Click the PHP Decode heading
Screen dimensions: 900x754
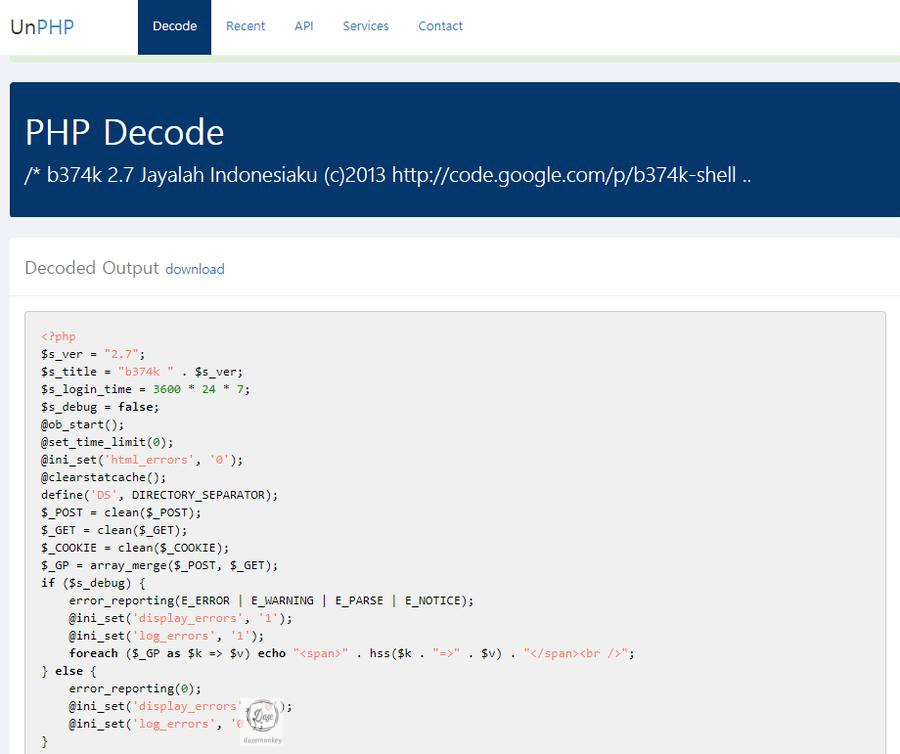point(125,132)
